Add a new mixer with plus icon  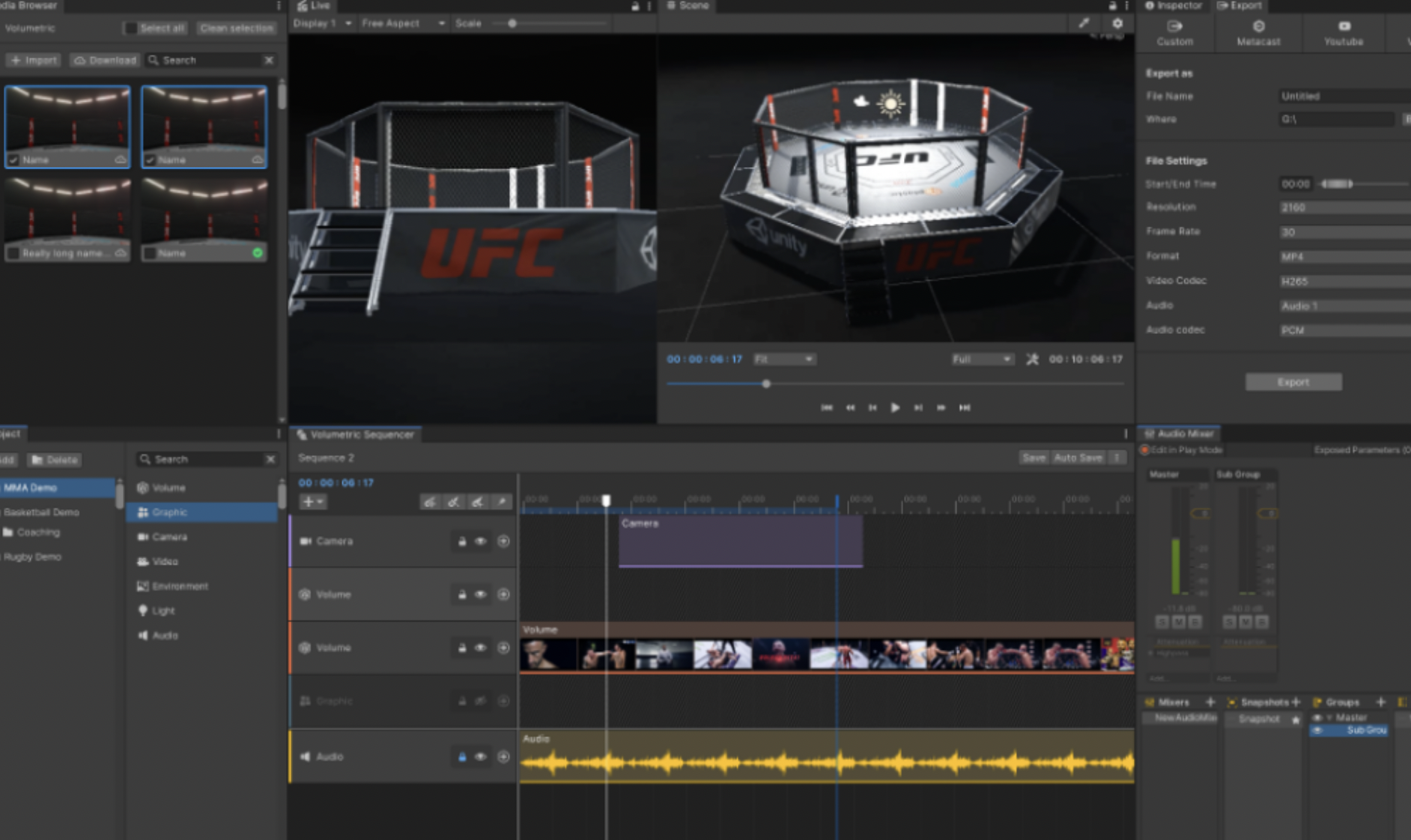1210,701
